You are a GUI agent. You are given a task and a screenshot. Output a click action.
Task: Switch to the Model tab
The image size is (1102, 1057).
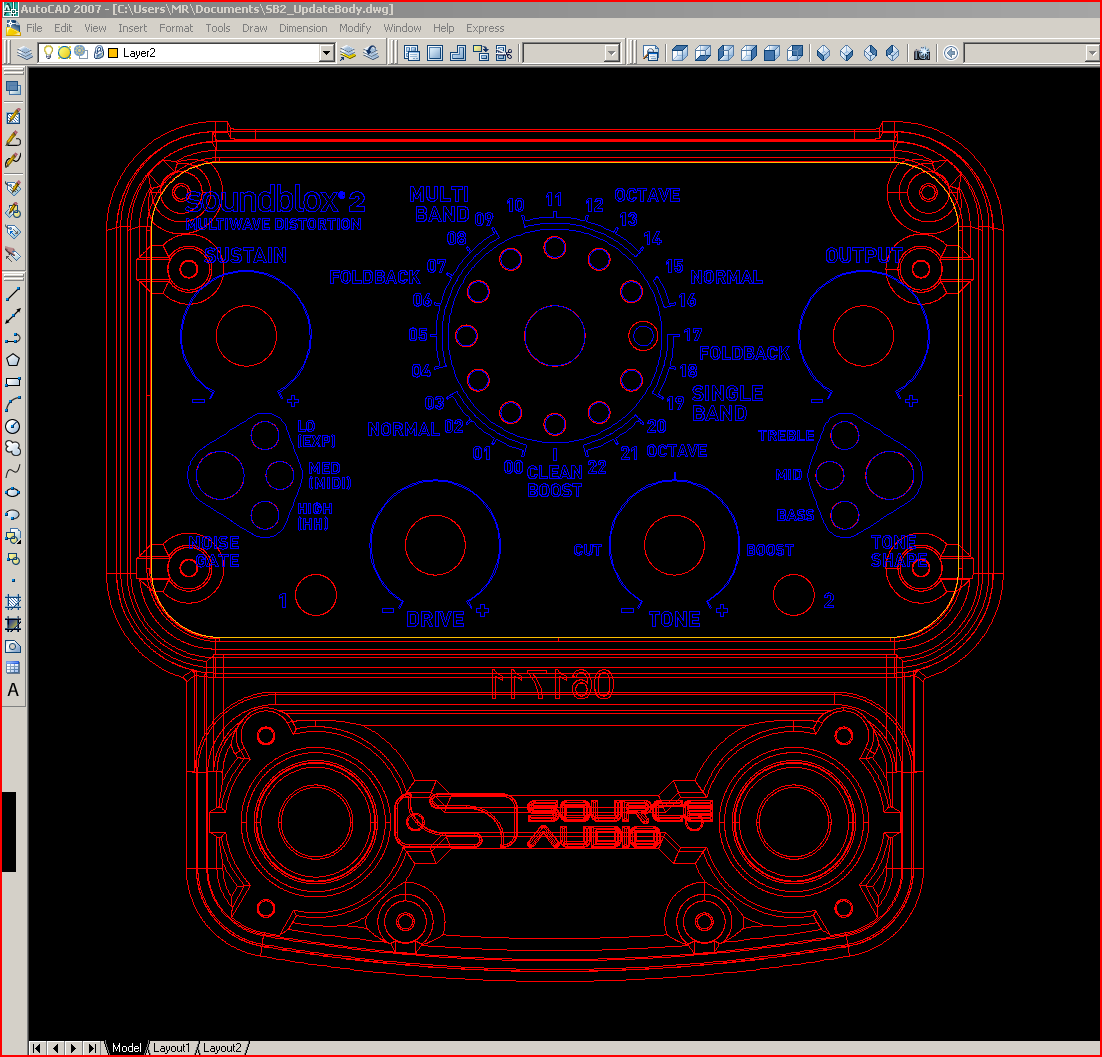coord(127,1048)
